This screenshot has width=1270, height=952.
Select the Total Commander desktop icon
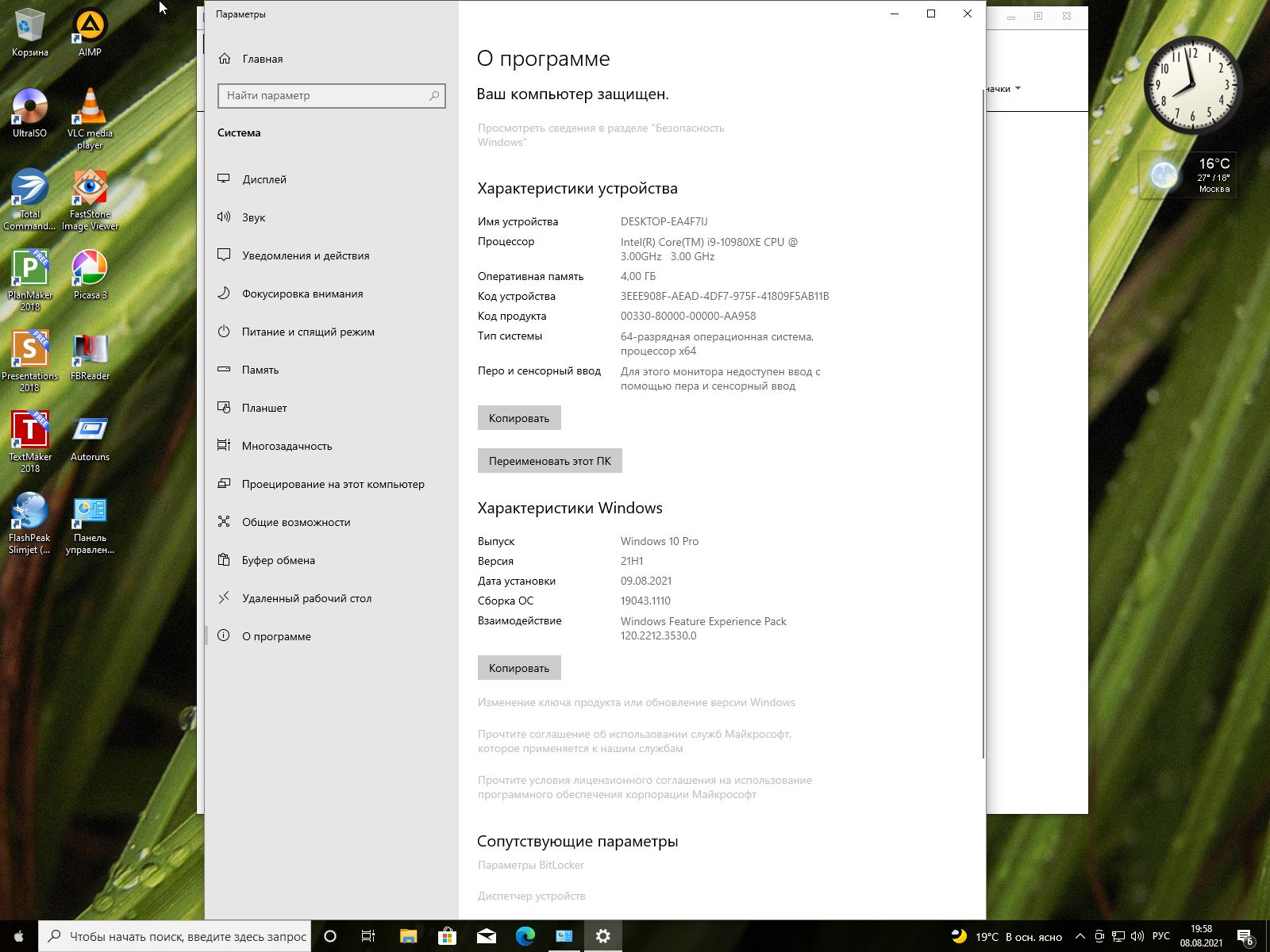coord(30,200)
